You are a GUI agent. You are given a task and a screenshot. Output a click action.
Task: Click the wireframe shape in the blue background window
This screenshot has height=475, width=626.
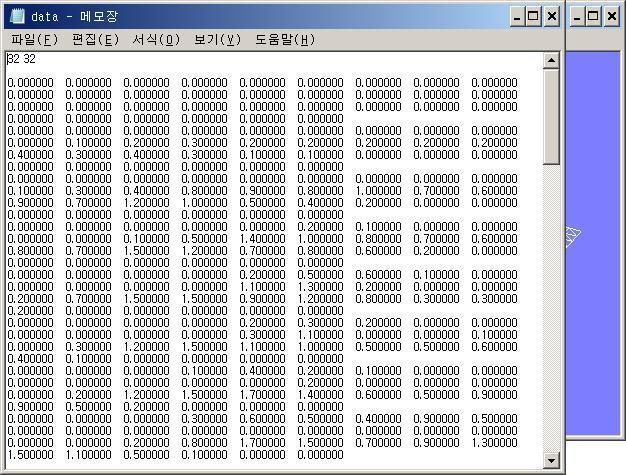click(573, 236)
